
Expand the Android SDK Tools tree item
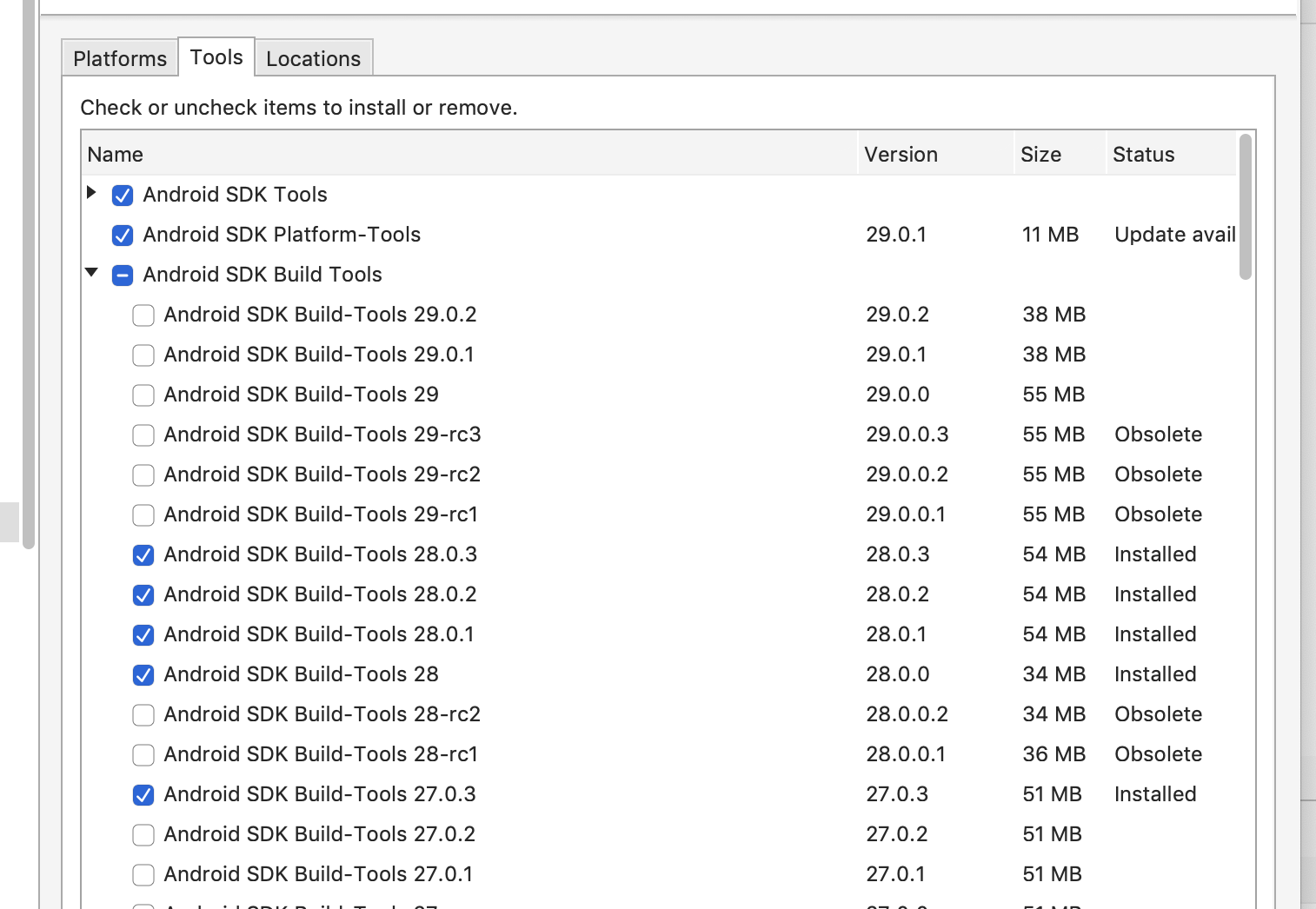click(92, 194)
